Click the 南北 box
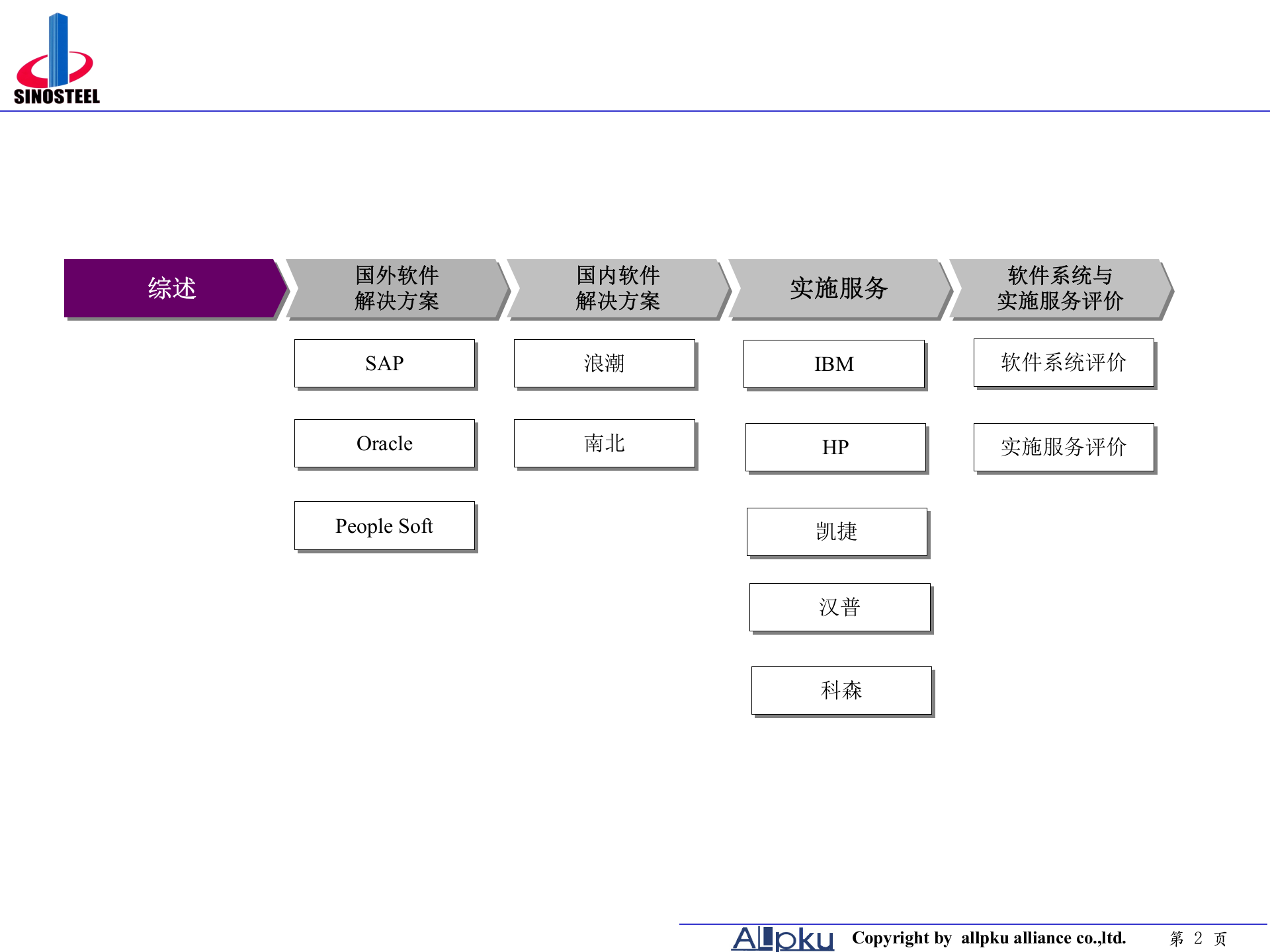This screenshot has height=952, width=1270. (x=605, y=443)
